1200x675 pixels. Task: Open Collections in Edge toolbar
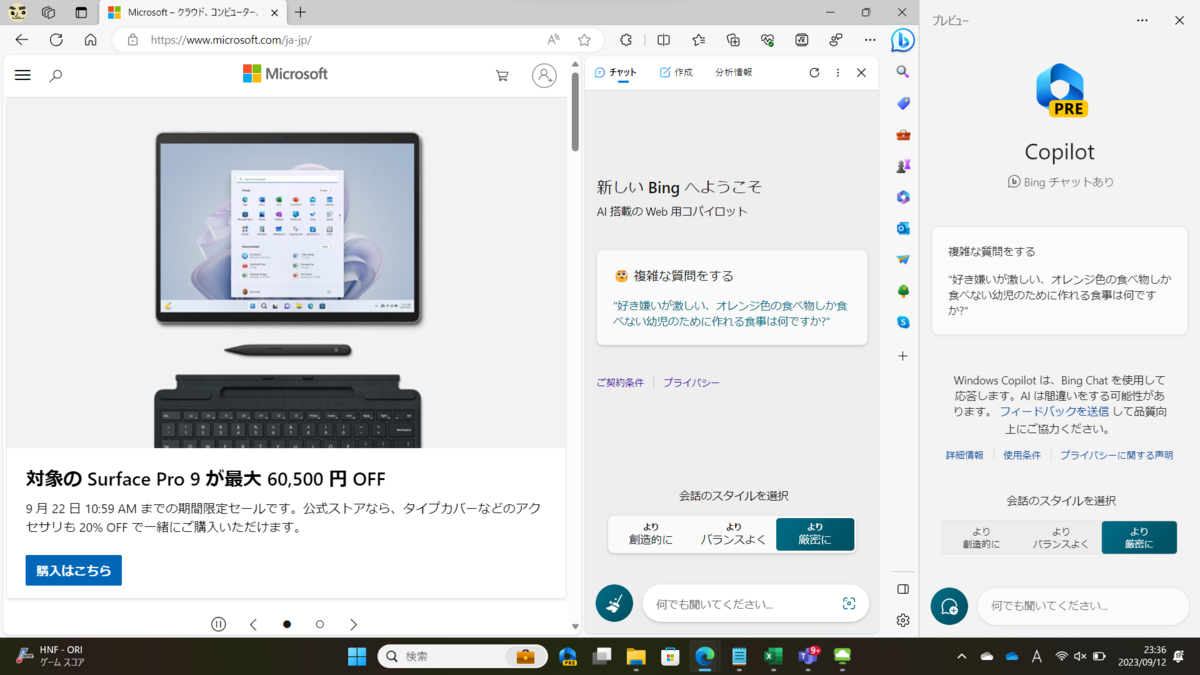pyautogui.click(x=733, y=40)
